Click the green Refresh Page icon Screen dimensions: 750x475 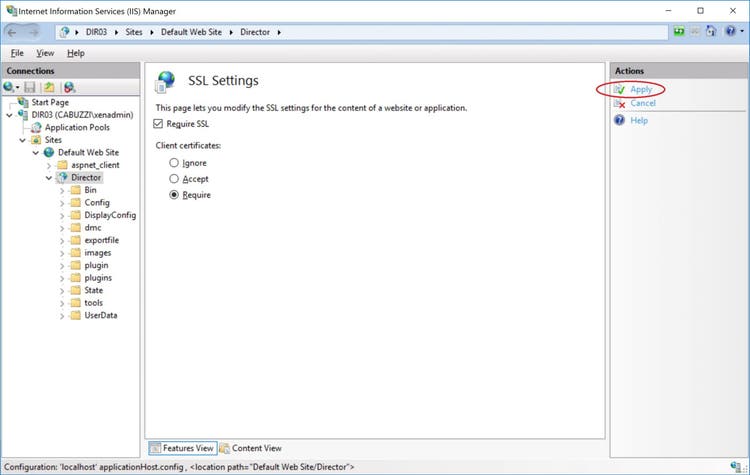[679, 32]
